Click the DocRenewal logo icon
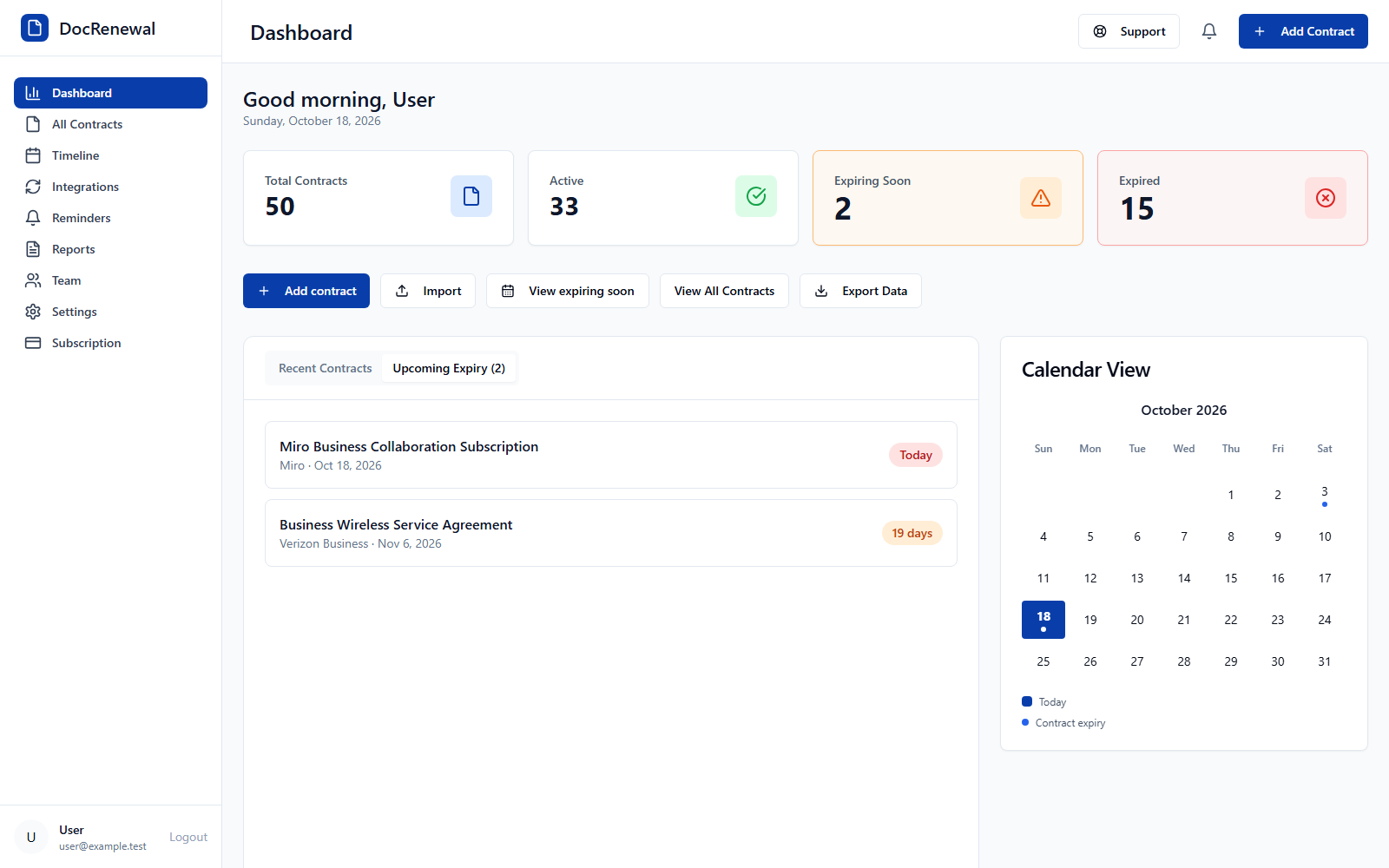1389x868 pixels. coord(35,28)
